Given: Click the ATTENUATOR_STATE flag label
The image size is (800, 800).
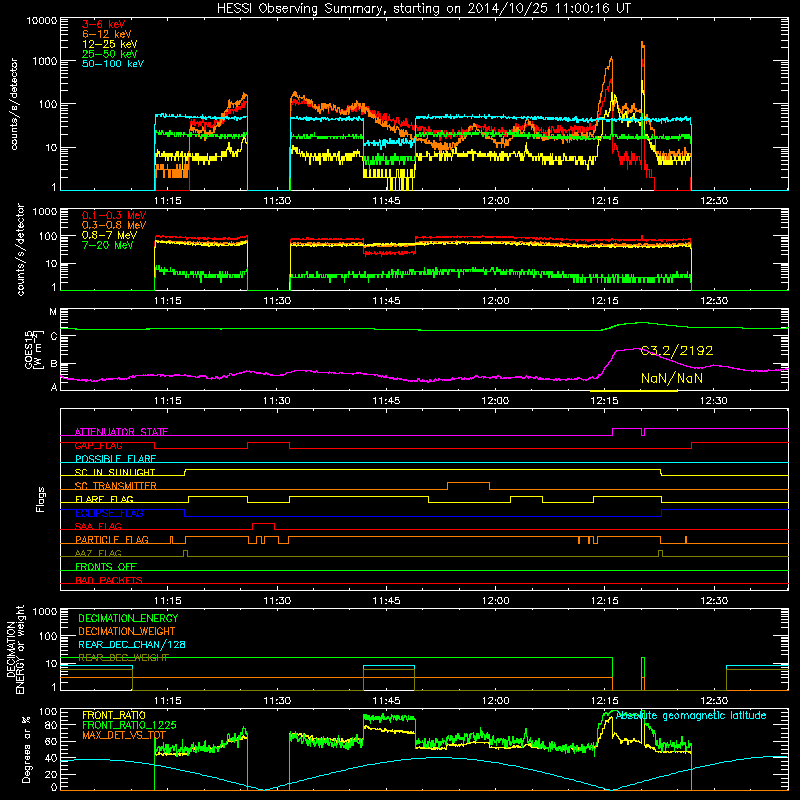Looking at the screenshot, I should coord(121,432).
